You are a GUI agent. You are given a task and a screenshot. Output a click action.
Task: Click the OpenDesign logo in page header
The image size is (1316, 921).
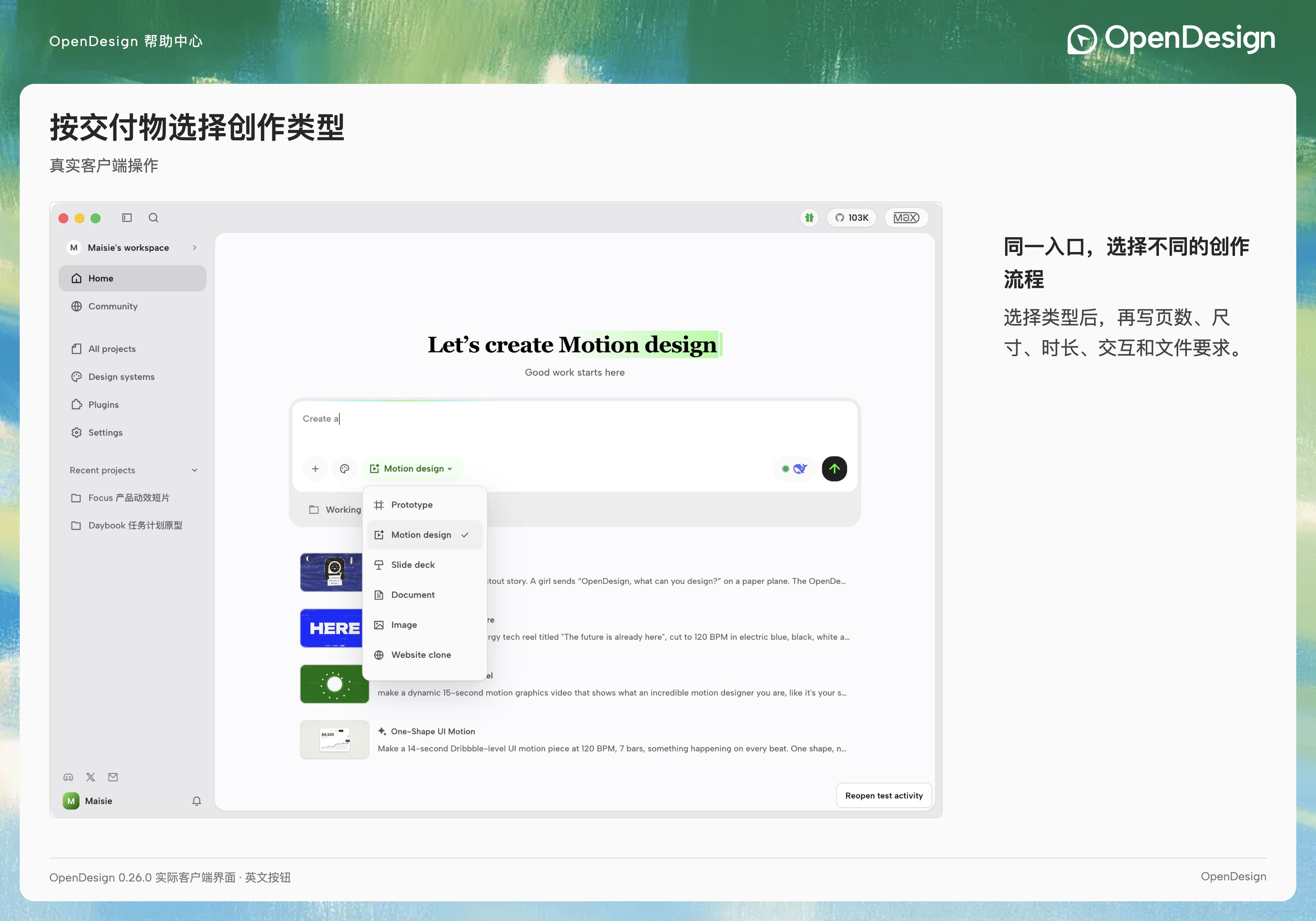tap(1171, 39)
